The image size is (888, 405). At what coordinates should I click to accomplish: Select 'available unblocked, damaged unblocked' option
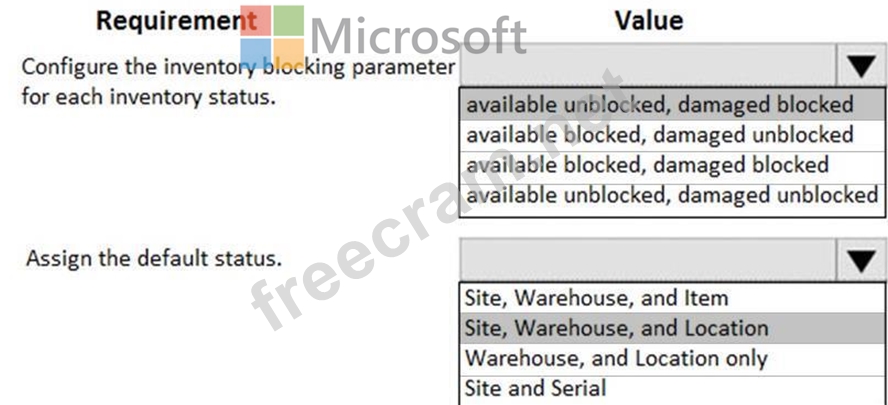672,195
